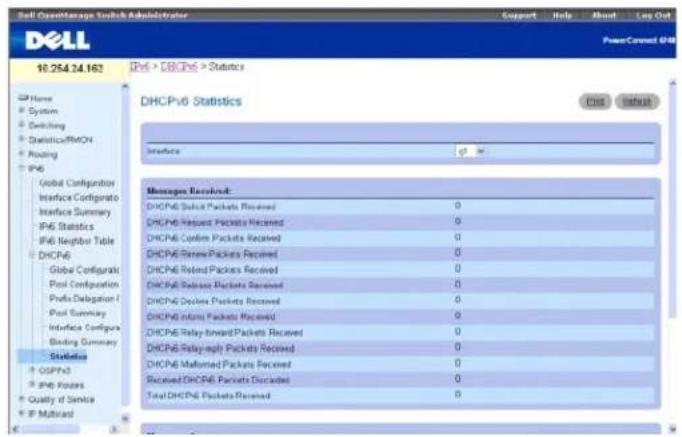Open the Interface dropdown

470,151
